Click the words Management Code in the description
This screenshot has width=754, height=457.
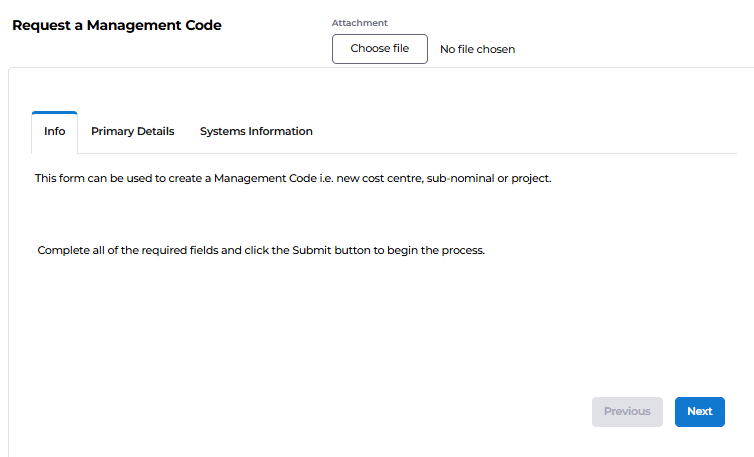click(265, 178)
